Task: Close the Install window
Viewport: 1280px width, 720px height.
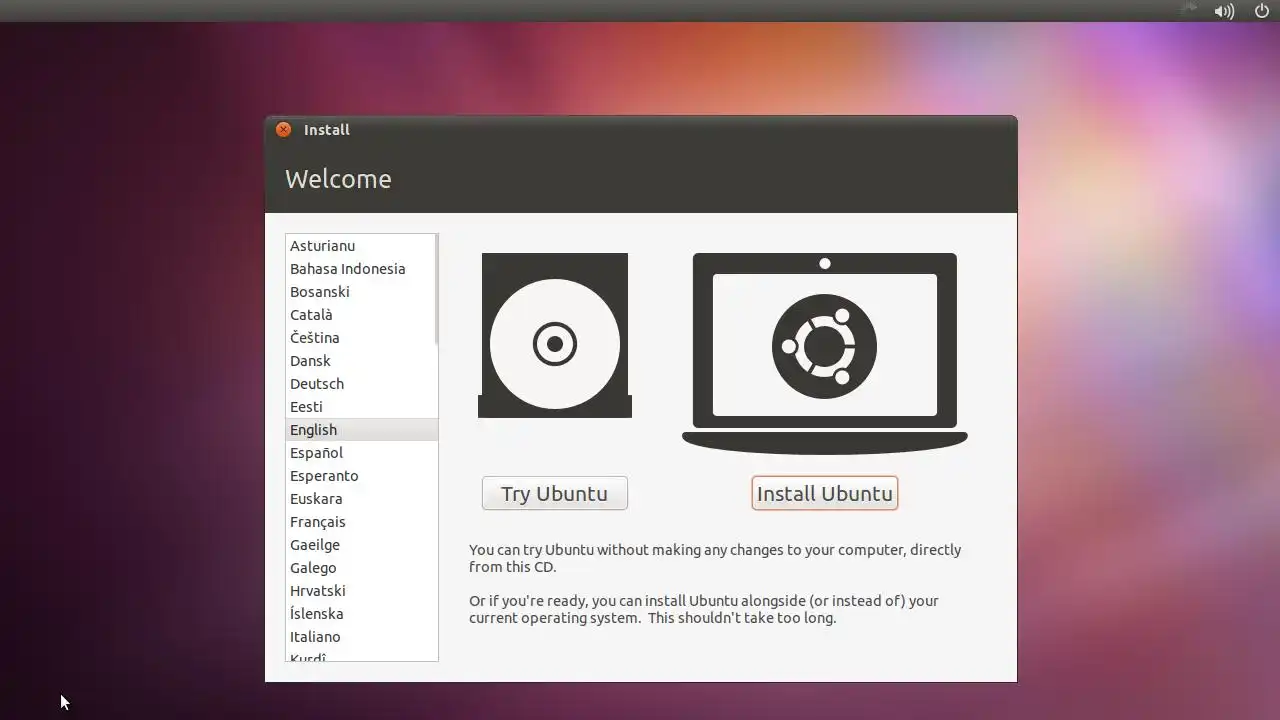Action: click(284, 130)
